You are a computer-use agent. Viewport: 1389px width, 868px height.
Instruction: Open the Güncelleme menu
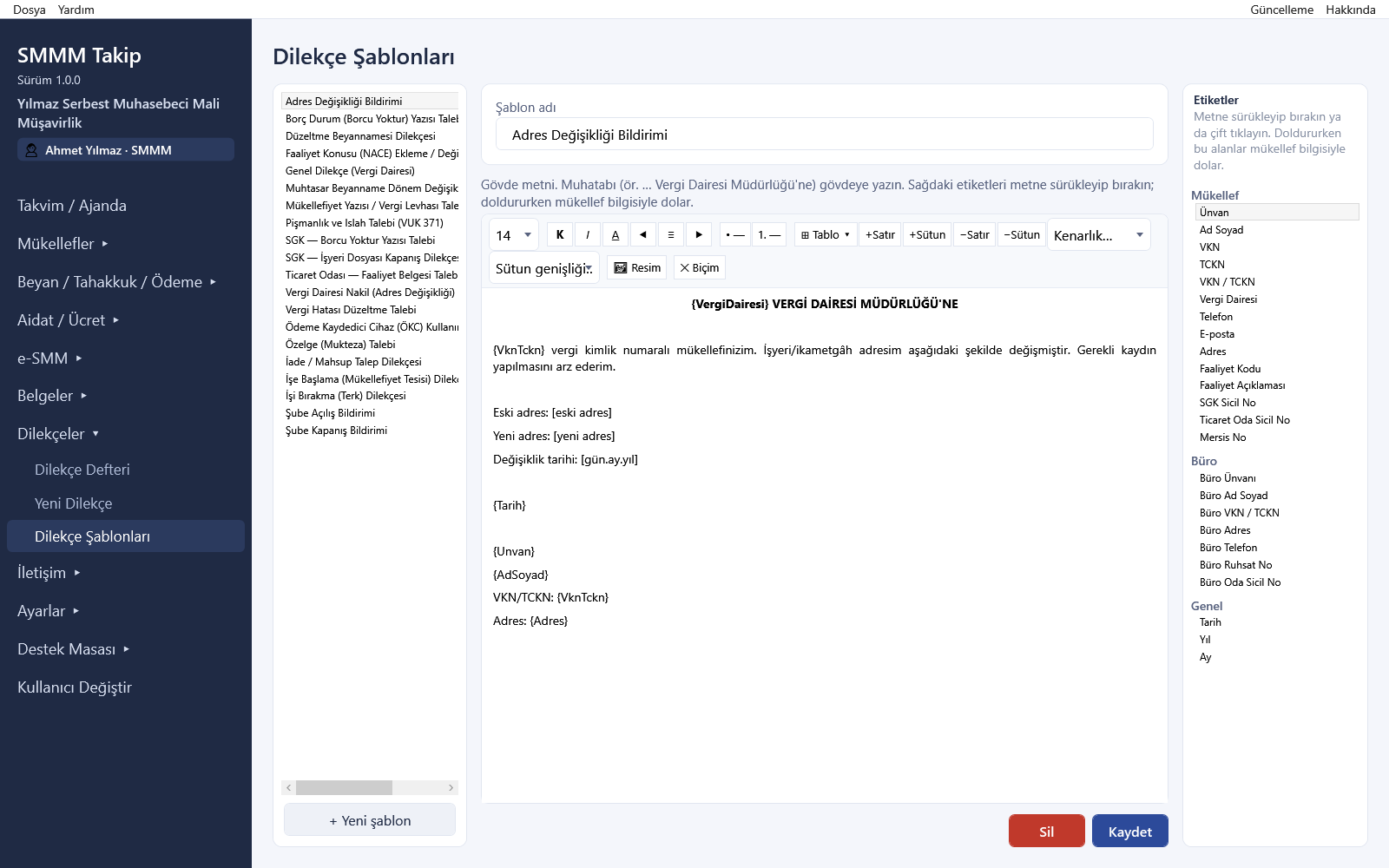(1281, 10)
